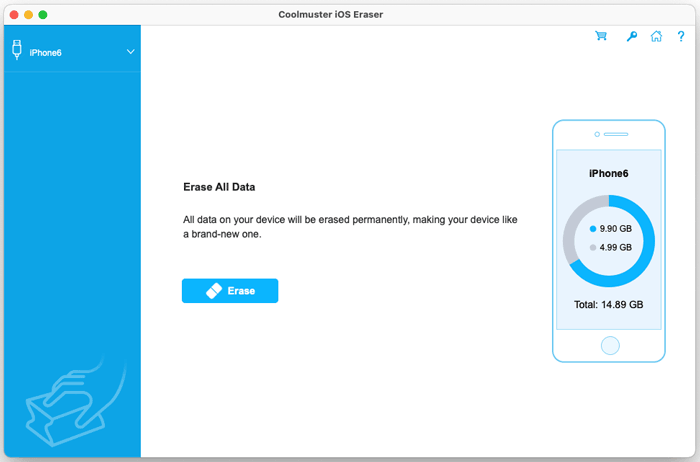The image size is (700, 462).
Task: Click the blue Erase button
Action: [230, 291]
